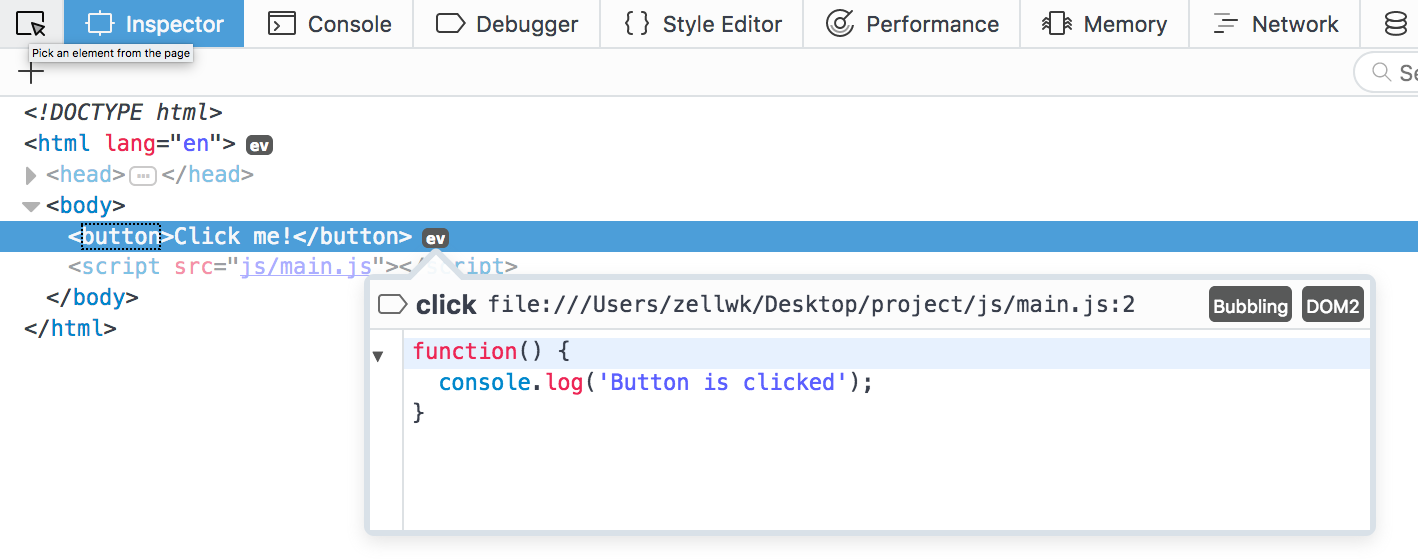
Task: Click the element picker icon
Action: (31, 23)
